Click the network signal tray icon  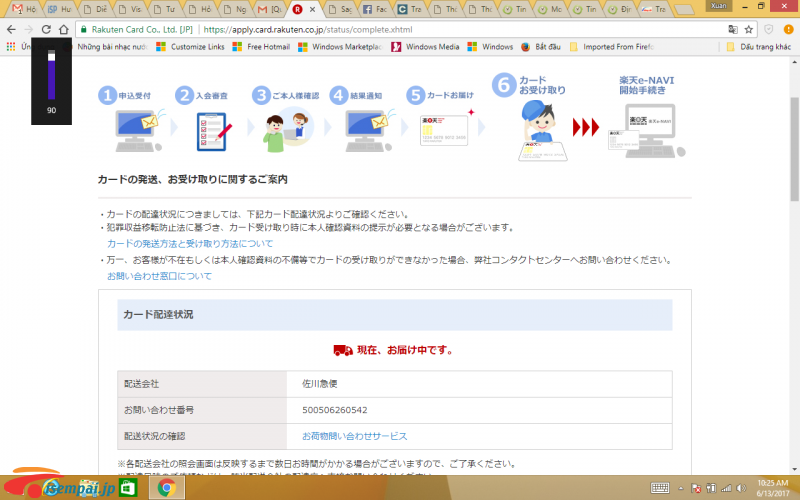[x=726, y=488]
